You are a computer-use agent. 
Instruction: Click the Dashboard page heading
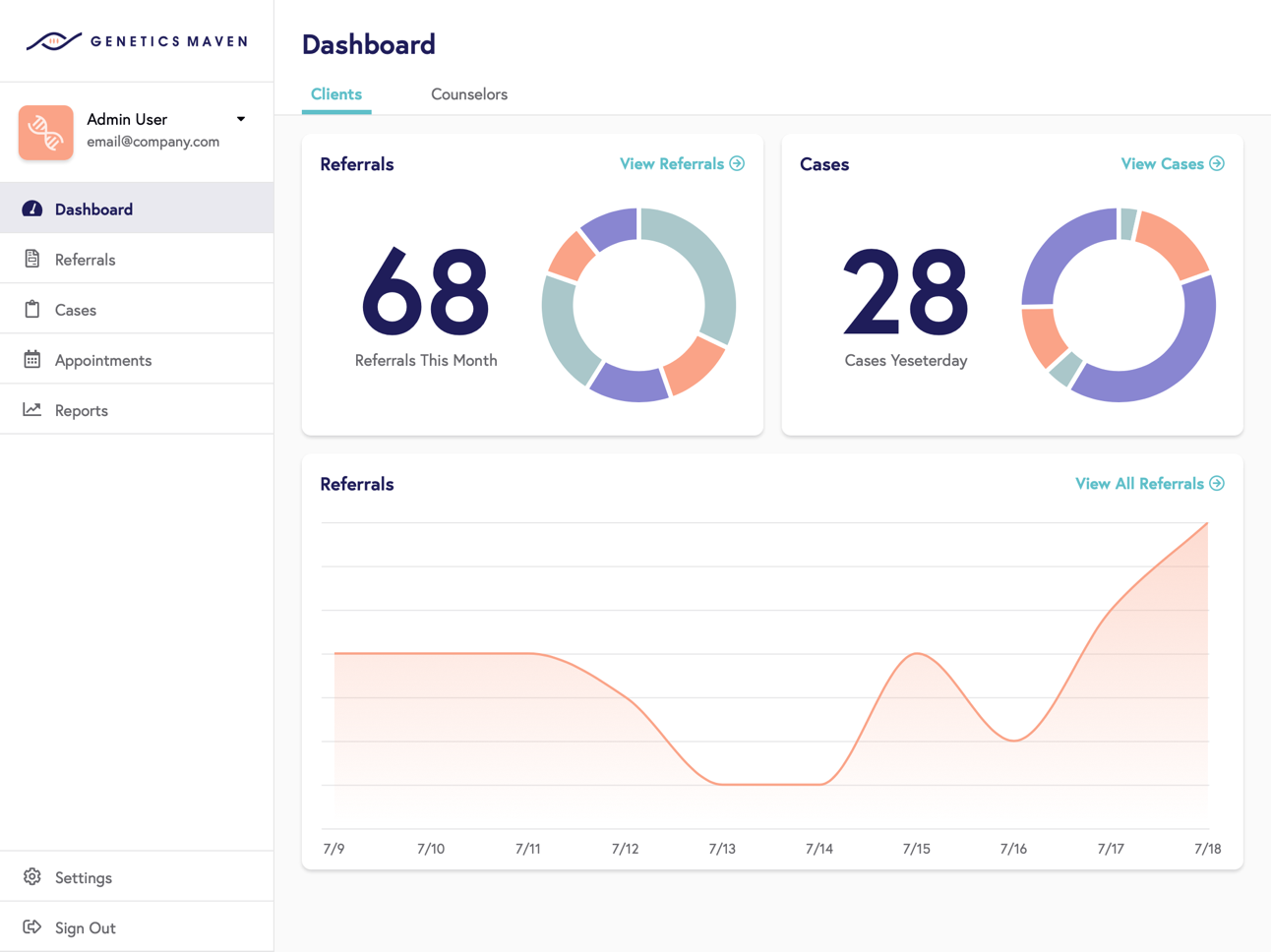369,44
